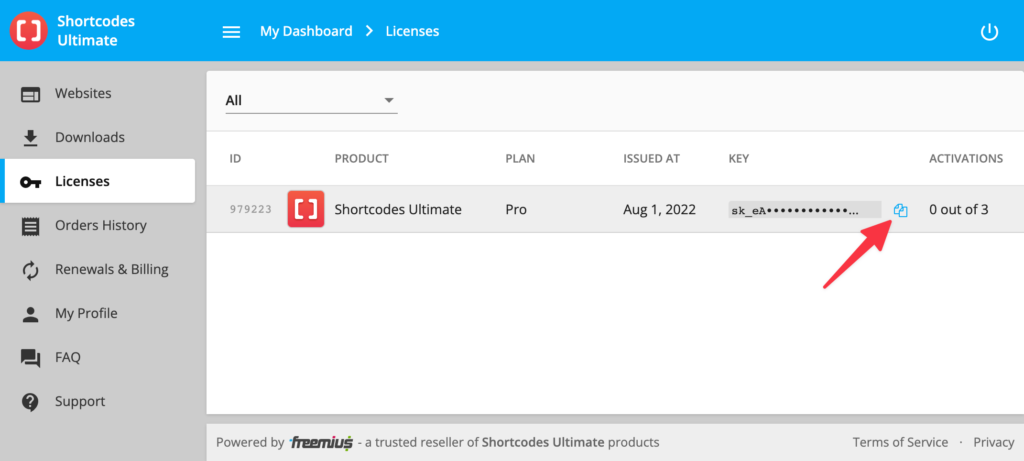Viewport: 1024px width, 461px height.
Task: Click the power logout icon
Action: (989, 32)
